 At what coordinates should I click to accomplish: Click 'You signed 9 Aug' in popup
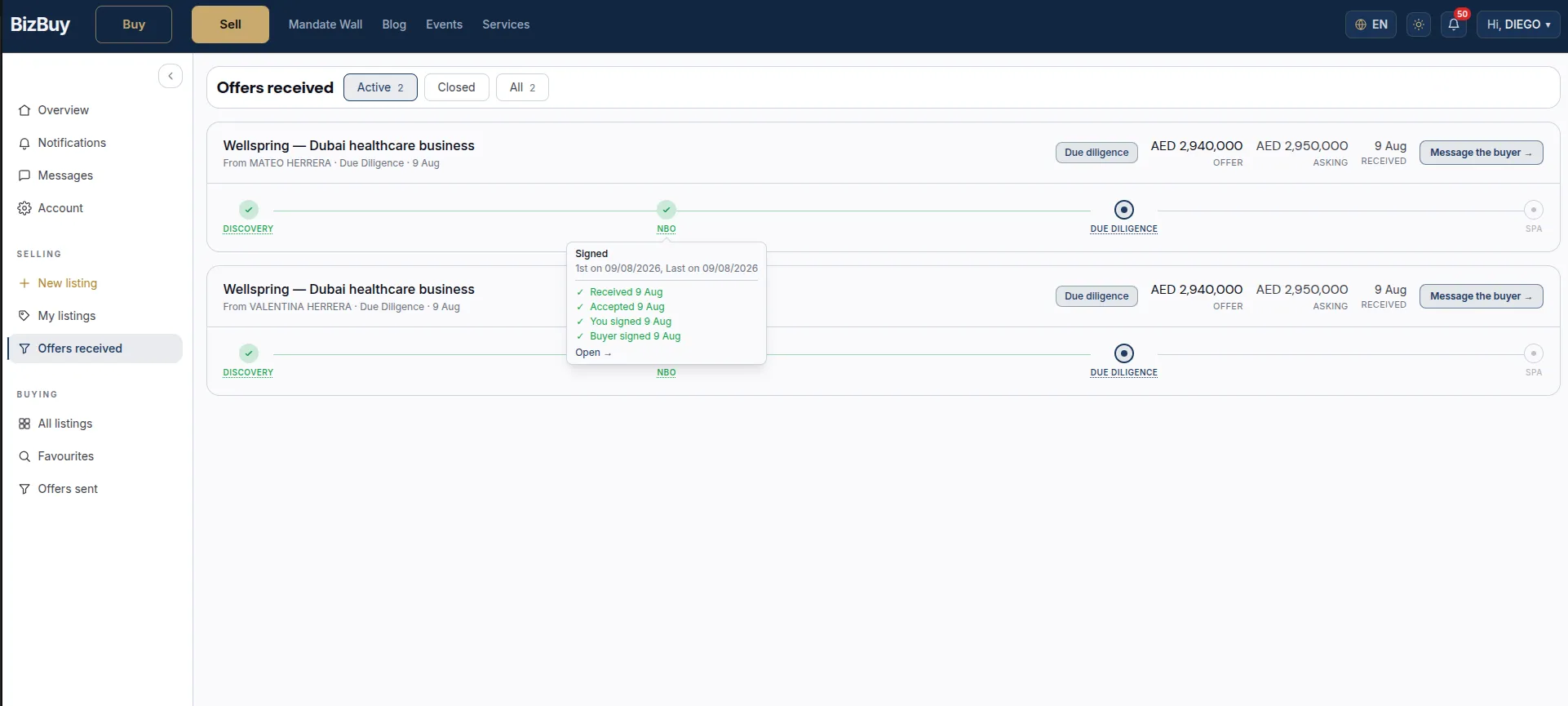(x=631, y=322)
